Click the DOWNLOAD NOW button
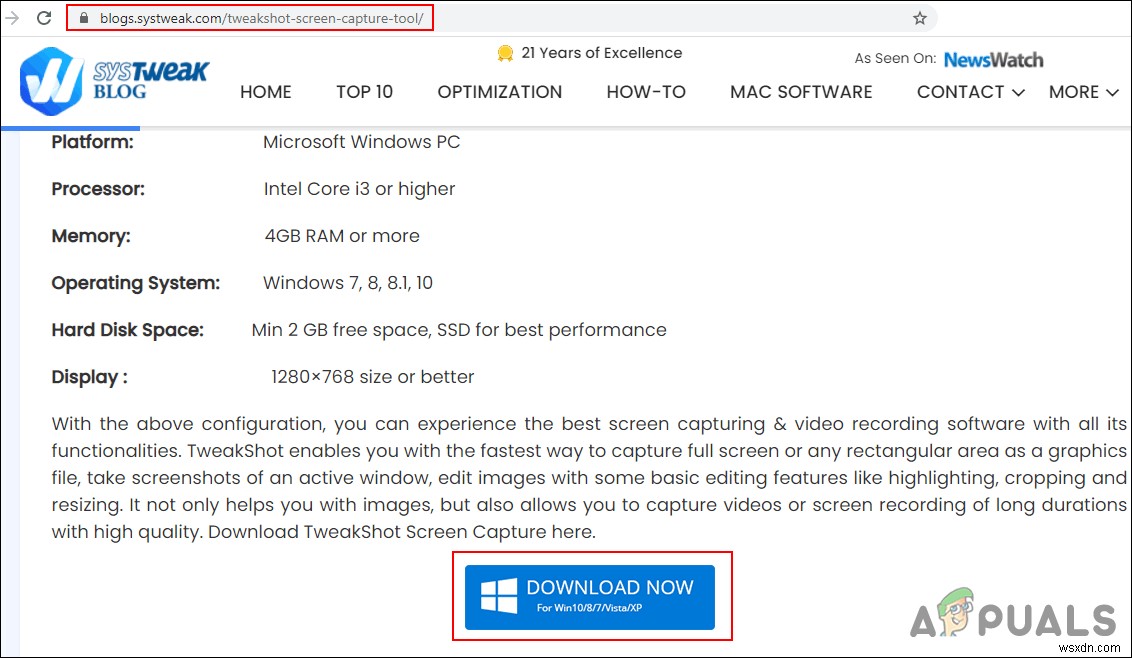Image resolution: width=1132 pixels, height=658 pixels. point(590,596)
